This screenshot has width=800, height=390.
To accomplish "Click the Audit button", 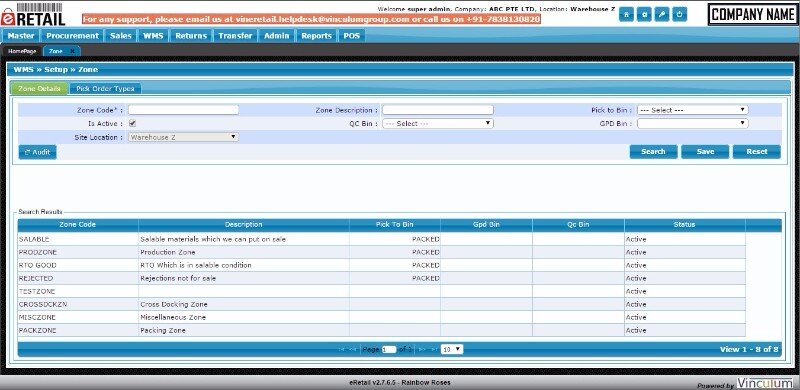I will click(x=37, y=152).
